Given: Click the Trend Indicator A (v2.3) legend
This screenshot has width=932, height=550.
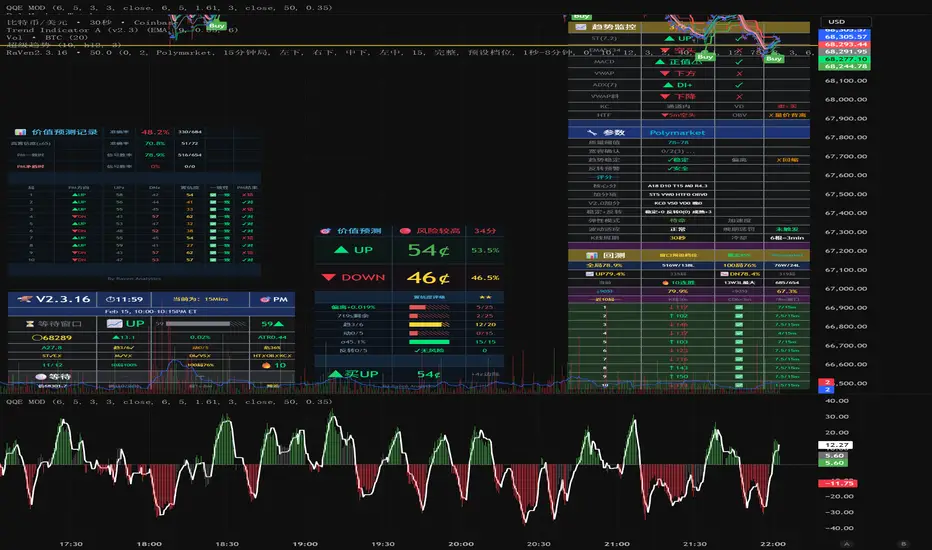Looking at the screenshot, I should tap(122, 30).
